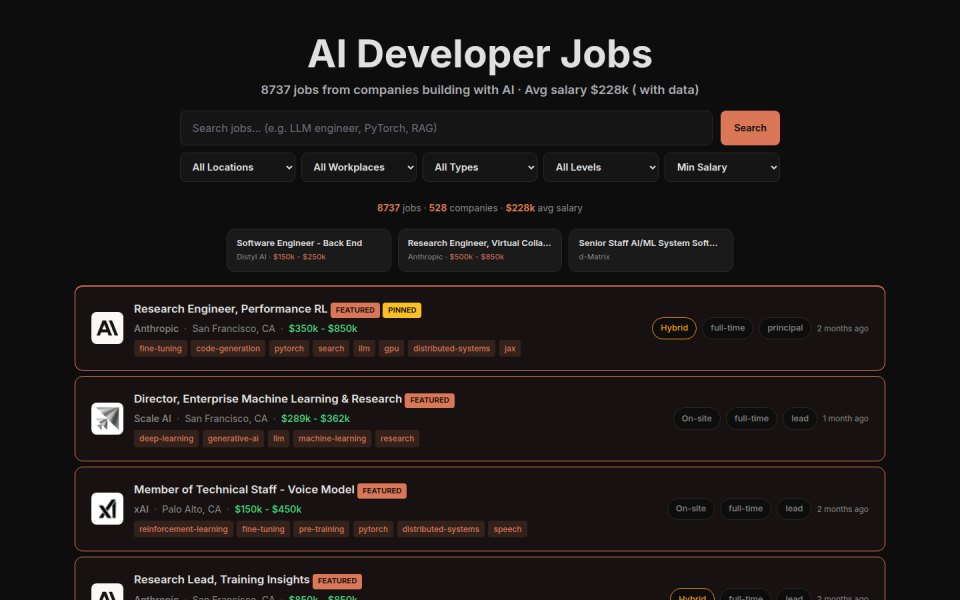Open Director, Enterprise Machine Learning & Research title
Screen dimensions: 960x600
(268, 399)
